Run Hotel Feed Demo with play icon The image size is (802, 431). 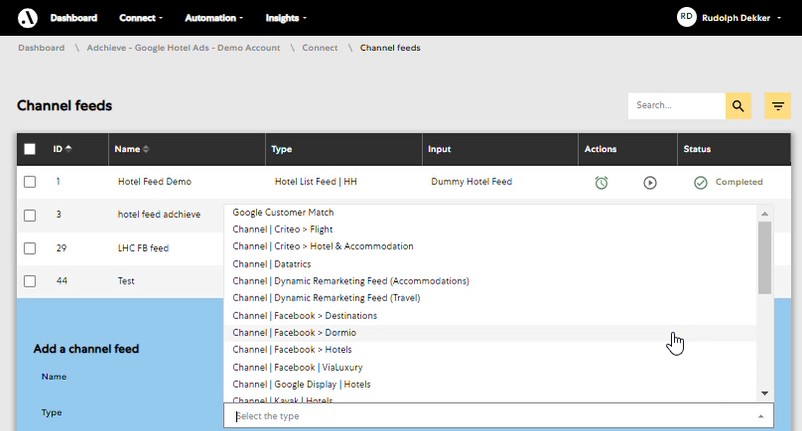[650, 183]
